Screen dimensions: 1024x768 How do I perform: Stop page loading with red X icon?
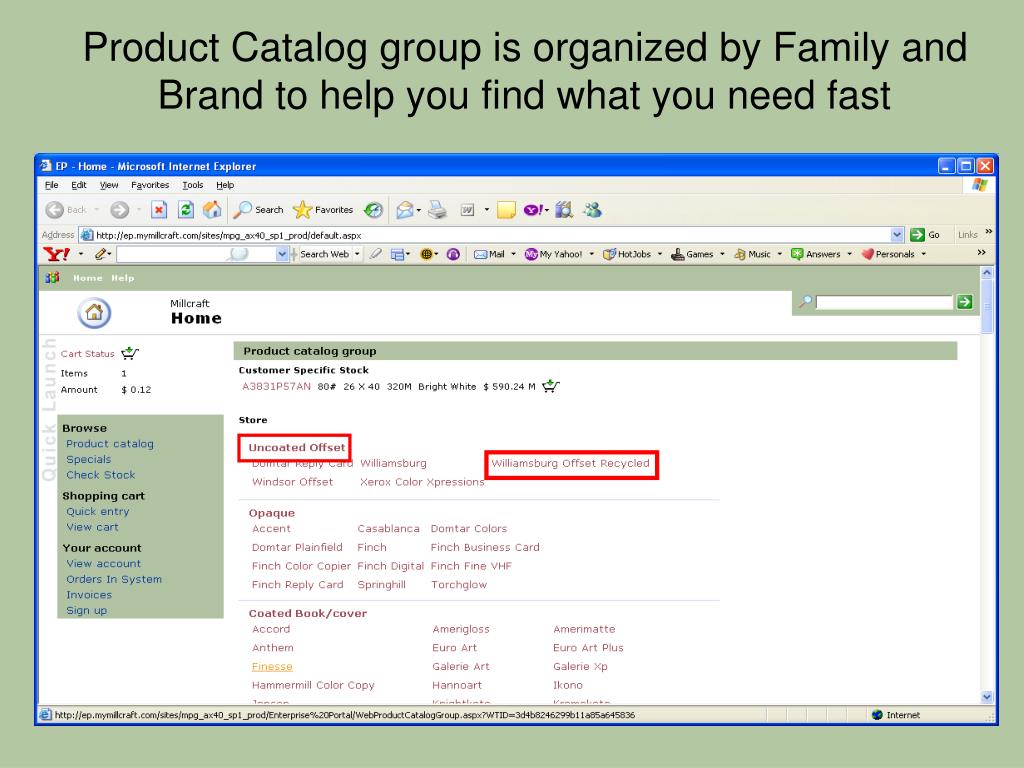pos(159,210)
